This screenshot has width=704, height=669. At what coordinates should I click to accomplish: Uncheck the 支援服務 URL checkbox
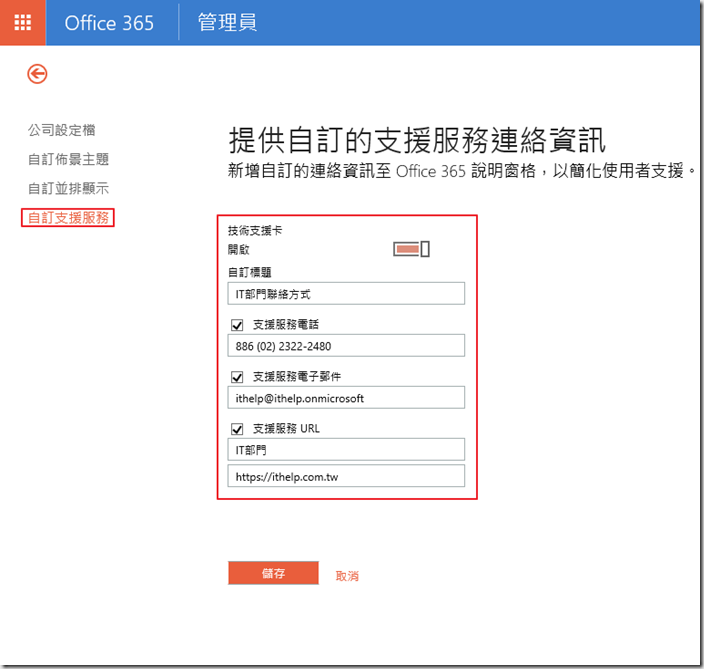point(237,429)
